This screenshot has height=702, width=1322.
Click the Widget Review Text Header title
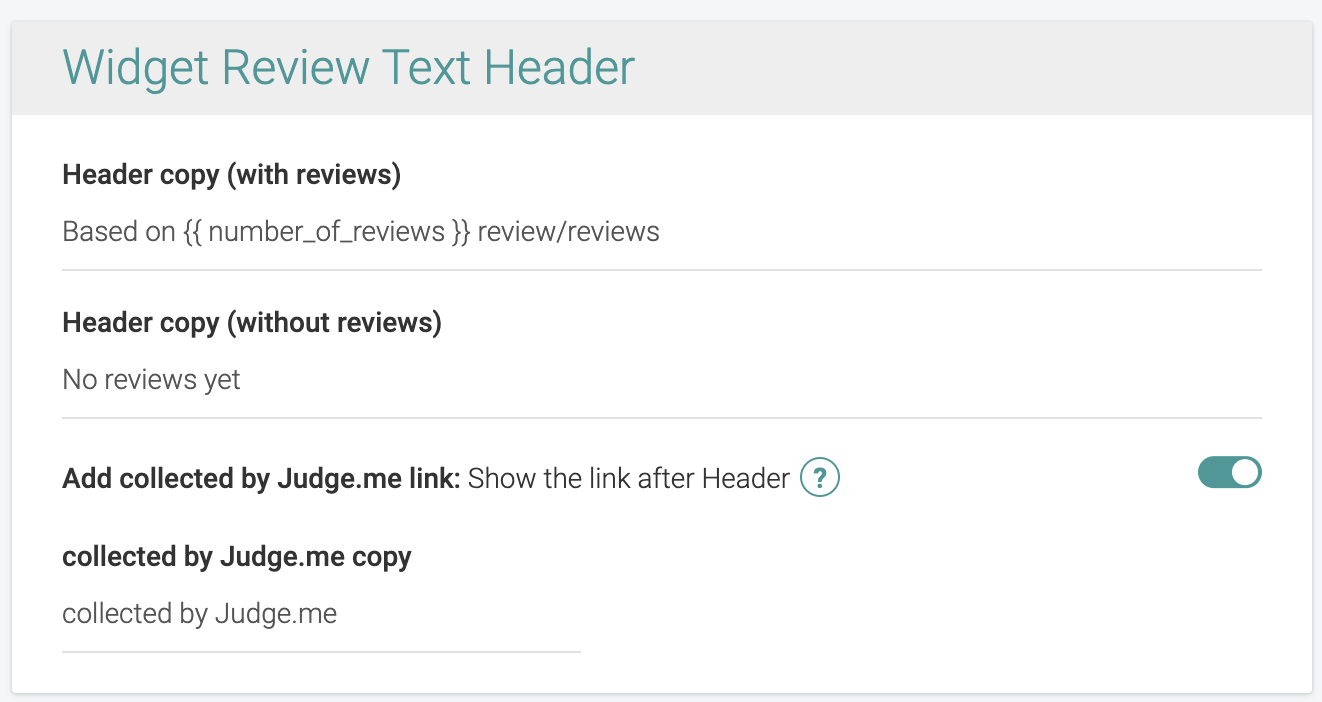click(348, 67)
